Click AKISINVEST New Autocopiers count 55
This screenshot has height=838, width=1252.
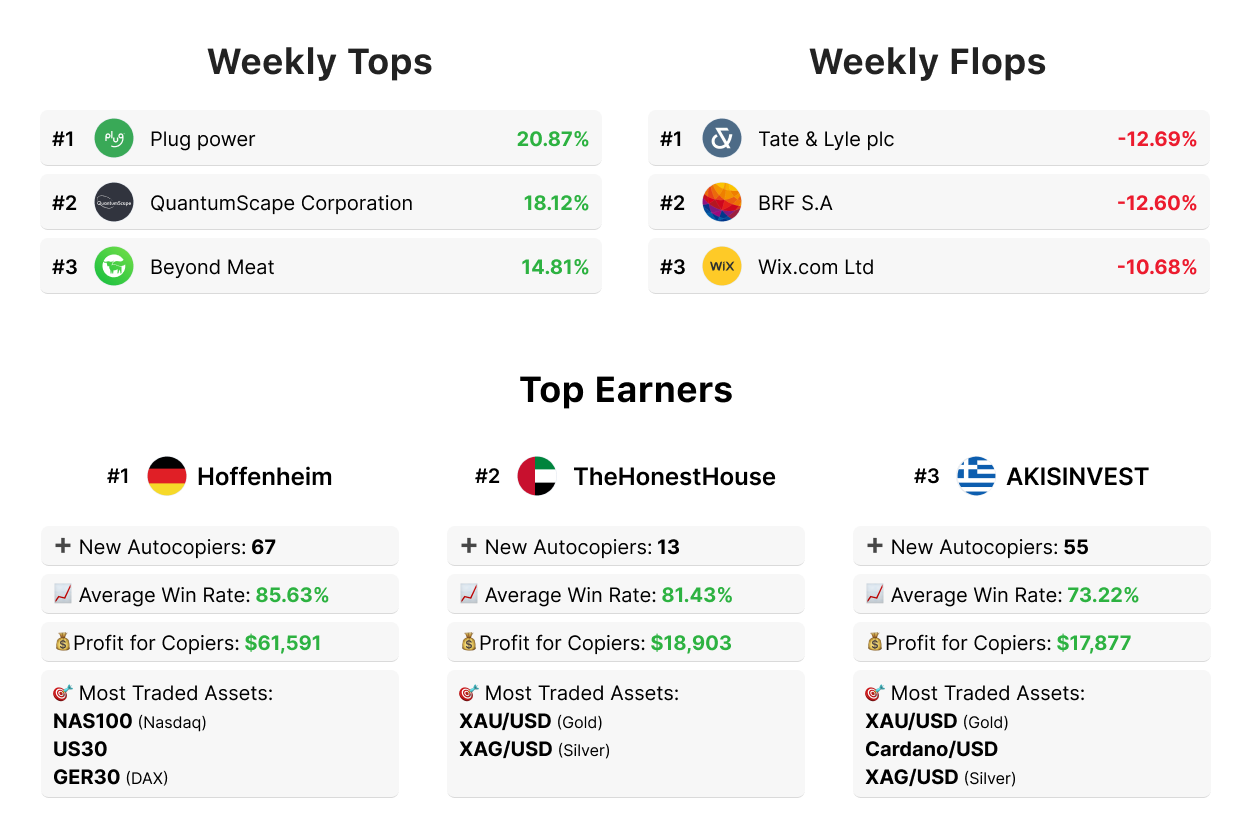click(x=1076, y=547)
